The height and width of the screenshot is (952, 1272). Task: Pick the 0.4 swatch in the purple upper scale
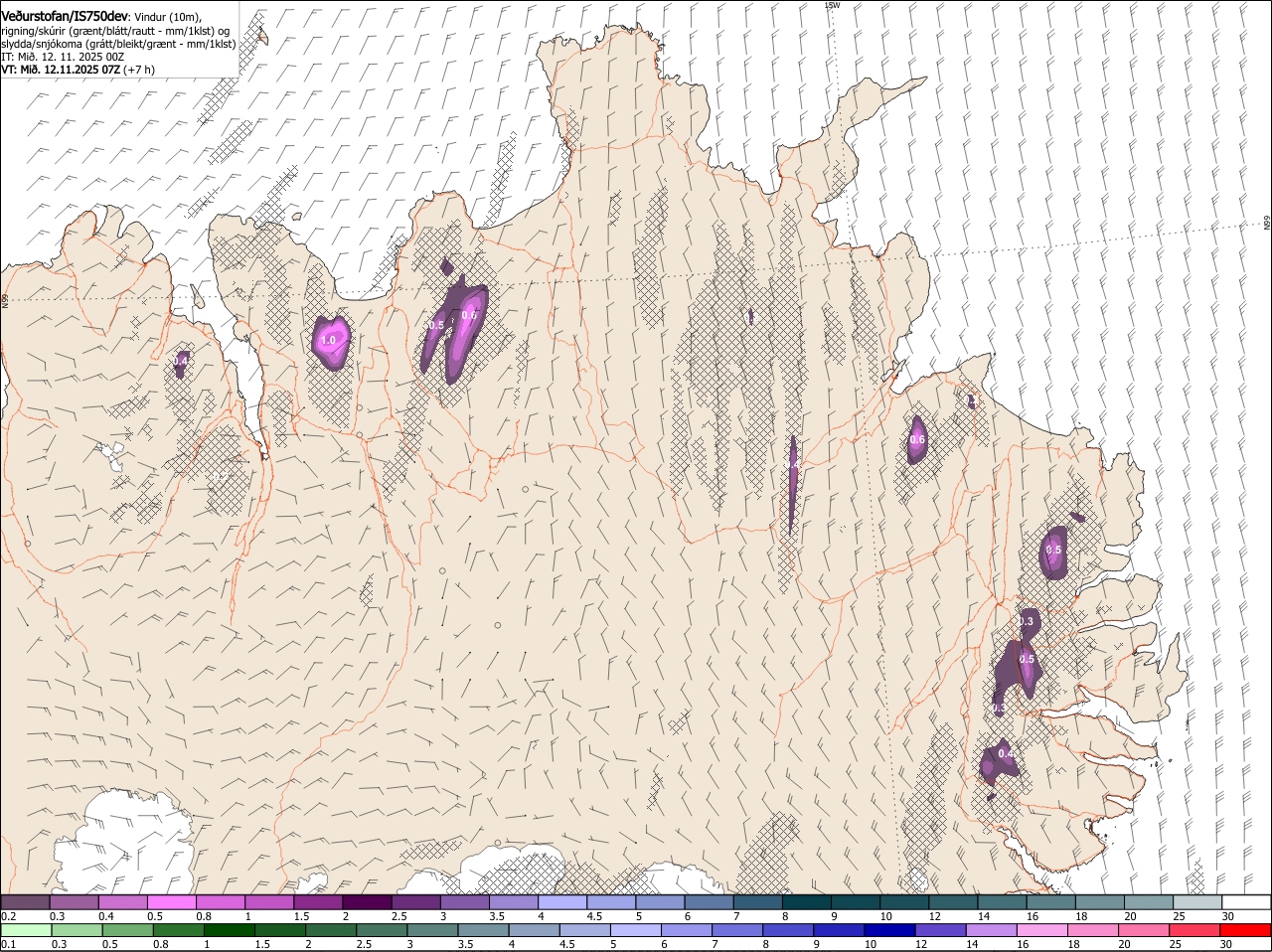(x=123, y=901)
